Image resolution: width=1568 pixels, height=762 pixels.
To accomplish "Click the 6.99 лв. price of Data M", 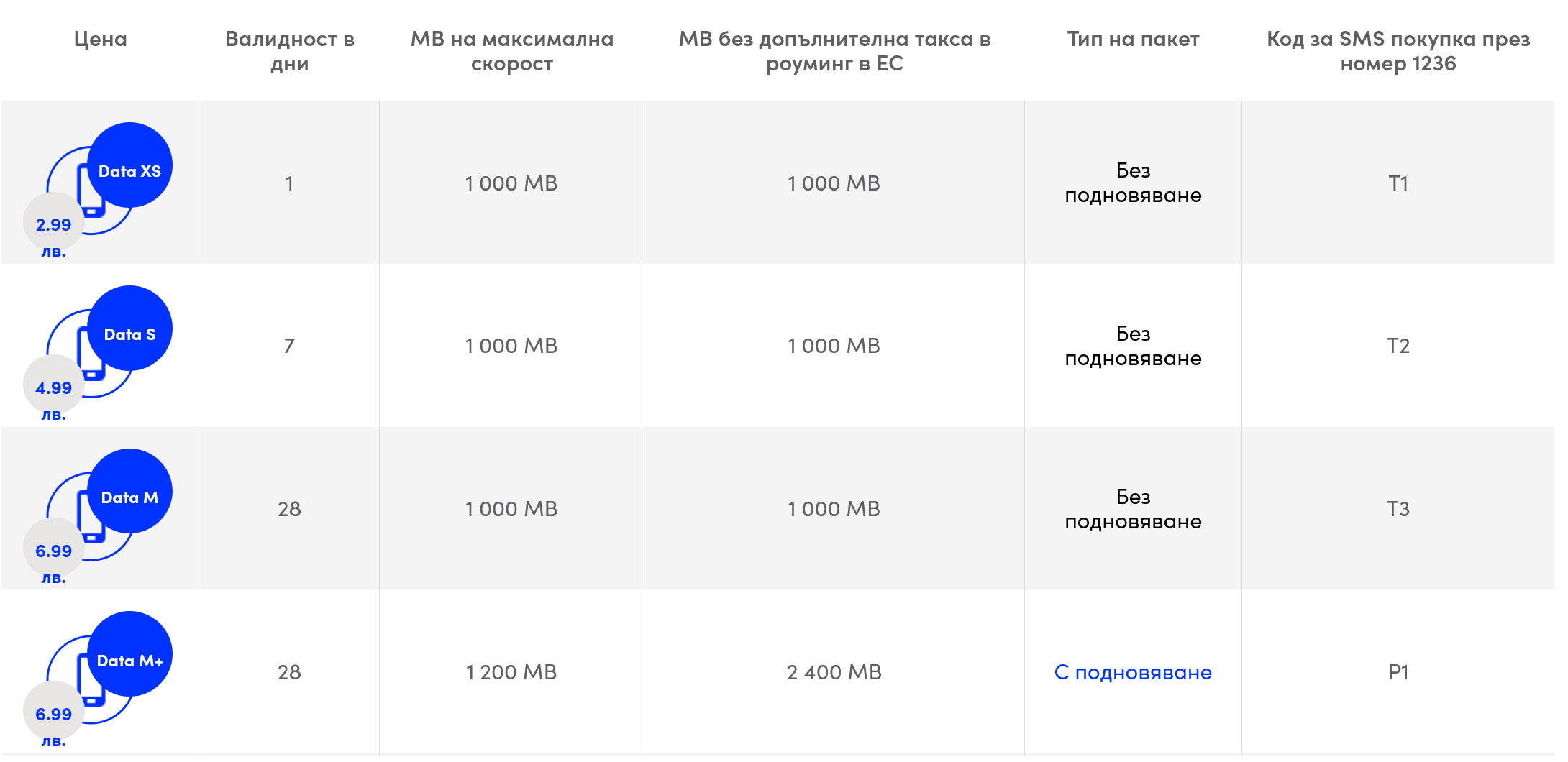I will (53, 551).
